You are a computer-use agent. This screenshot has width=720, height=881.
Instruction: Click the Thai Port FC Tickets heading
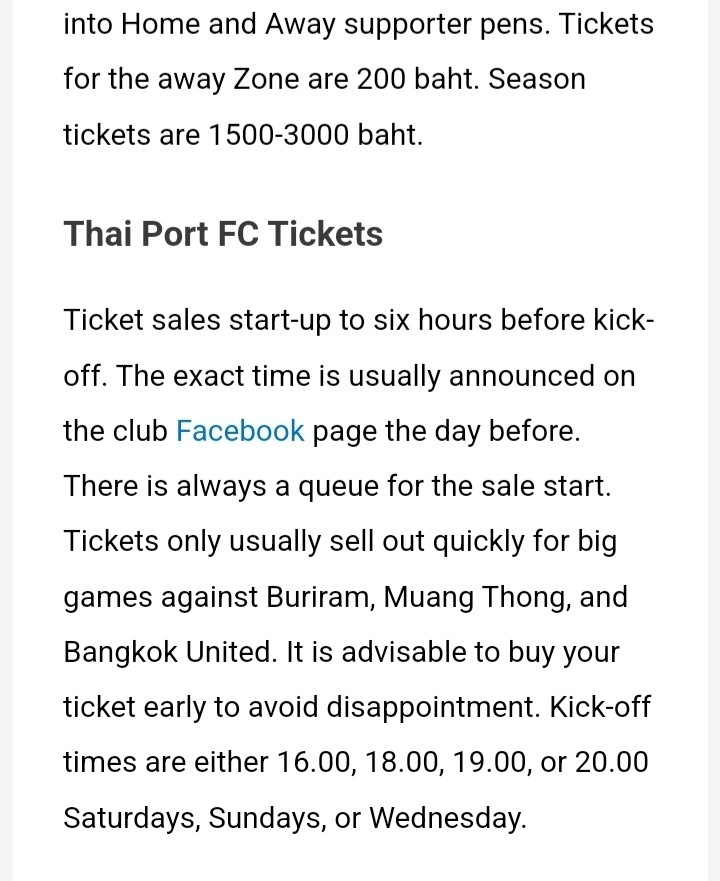(223, 233)
